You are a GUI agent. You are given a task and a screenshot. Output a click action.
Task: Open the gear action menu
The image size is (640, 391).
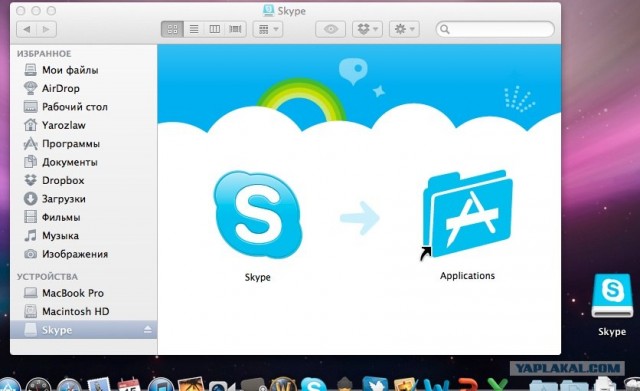click(404, 29)
